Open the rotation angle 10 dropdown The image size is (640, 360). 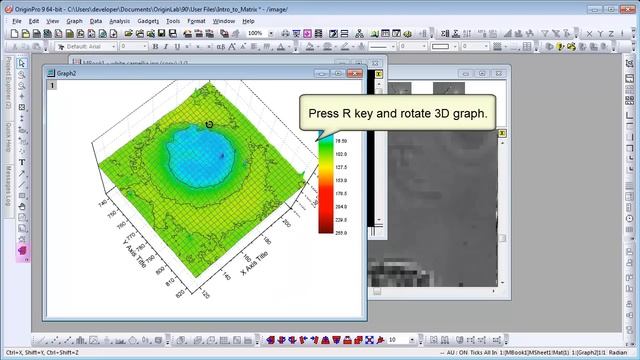(x=411, y=340)
